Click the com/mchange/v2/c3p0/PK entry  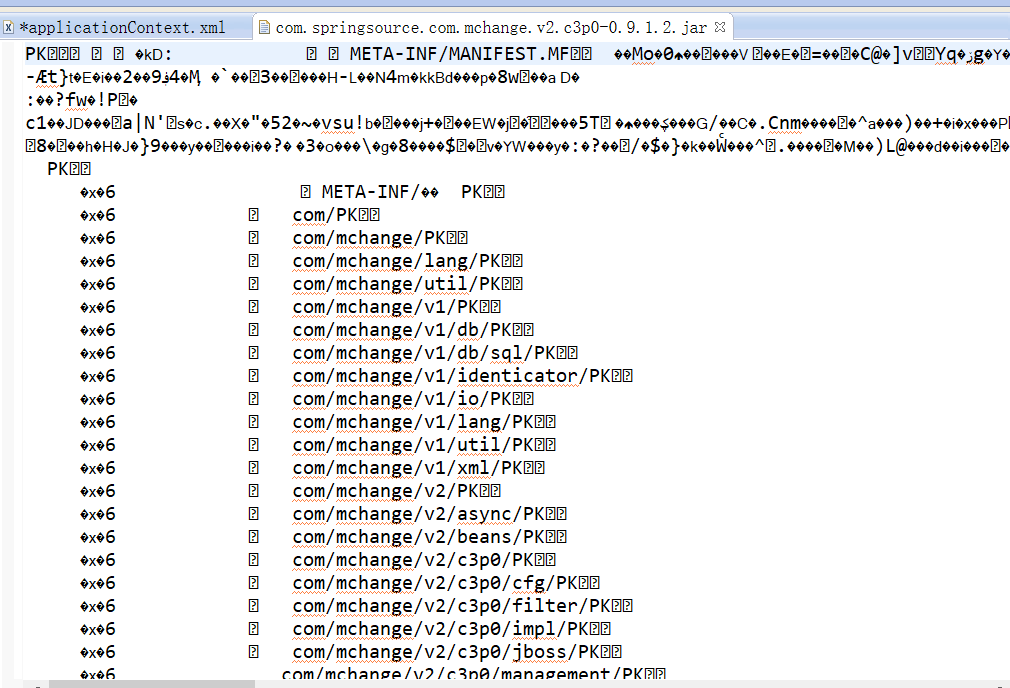pyautogui.click(x=424, y=560)
